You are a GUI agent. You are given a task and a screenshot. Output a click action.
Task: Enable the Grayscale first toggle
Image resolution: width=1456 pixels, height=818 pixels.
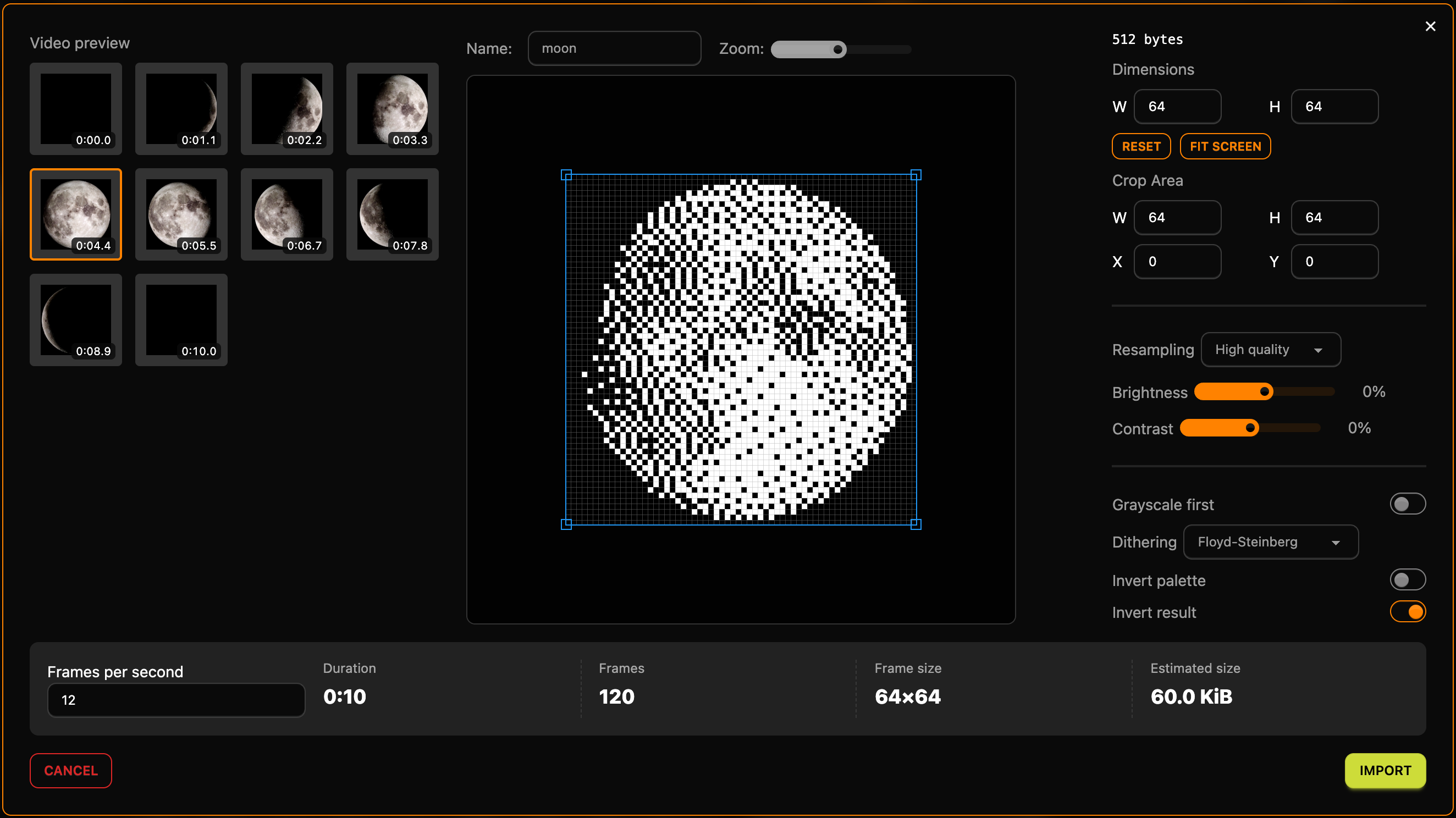pyautogui.click(x=1408, y=505)
